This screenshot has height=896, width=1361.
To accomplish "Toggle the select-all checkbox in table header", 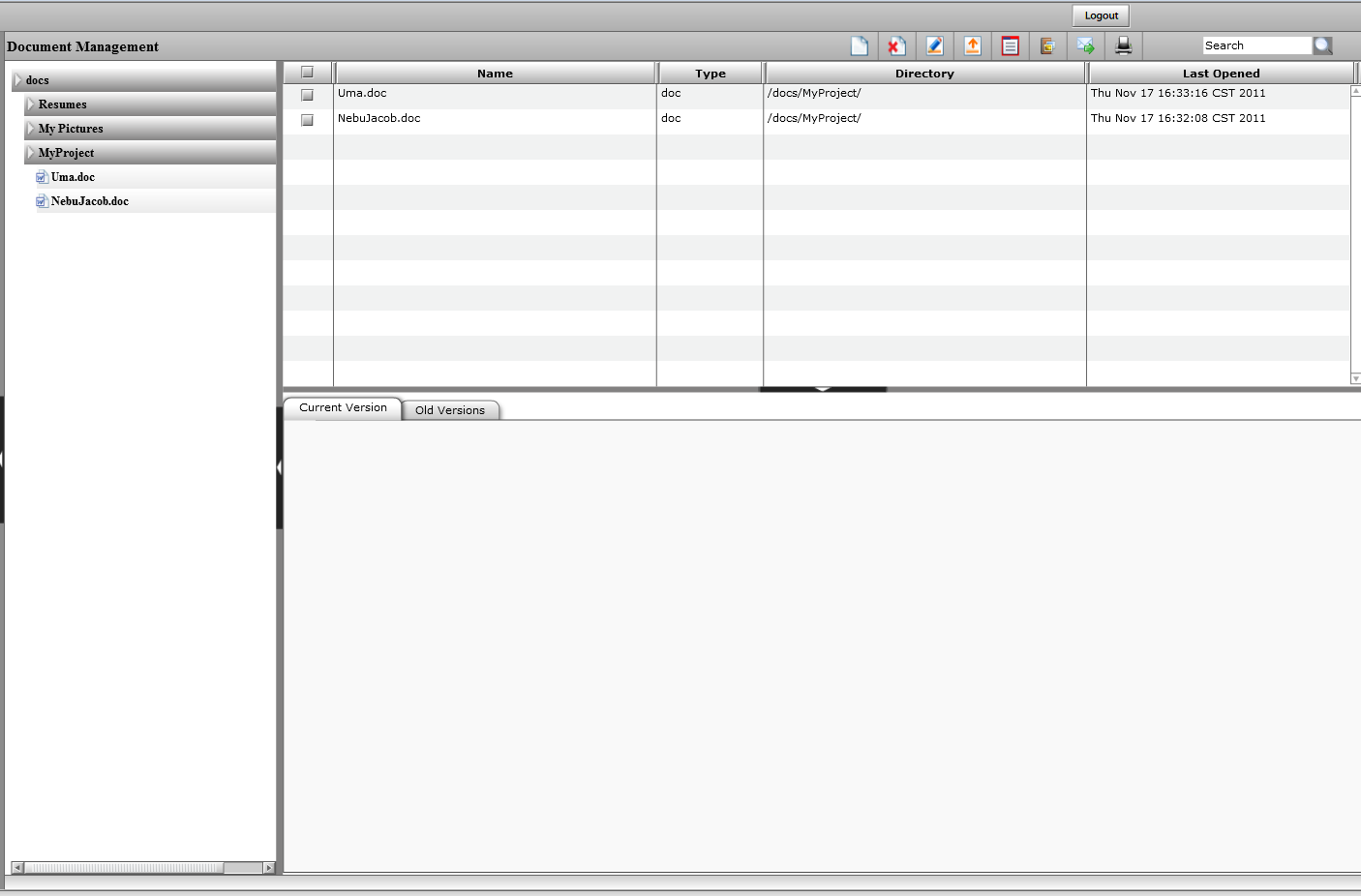I will coord(307,72).
